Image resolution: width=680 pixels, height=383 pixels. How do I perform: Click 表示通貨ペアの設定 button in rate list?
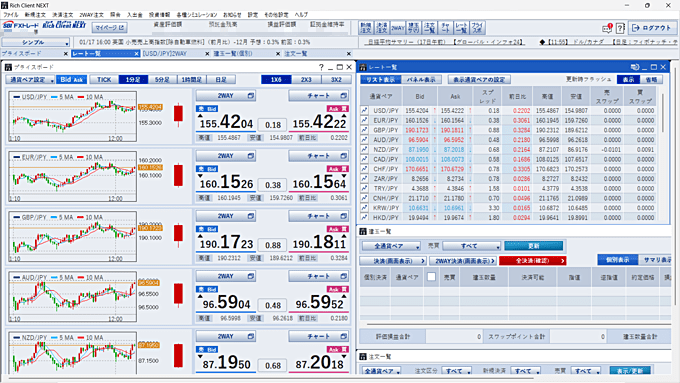[479, 79]
